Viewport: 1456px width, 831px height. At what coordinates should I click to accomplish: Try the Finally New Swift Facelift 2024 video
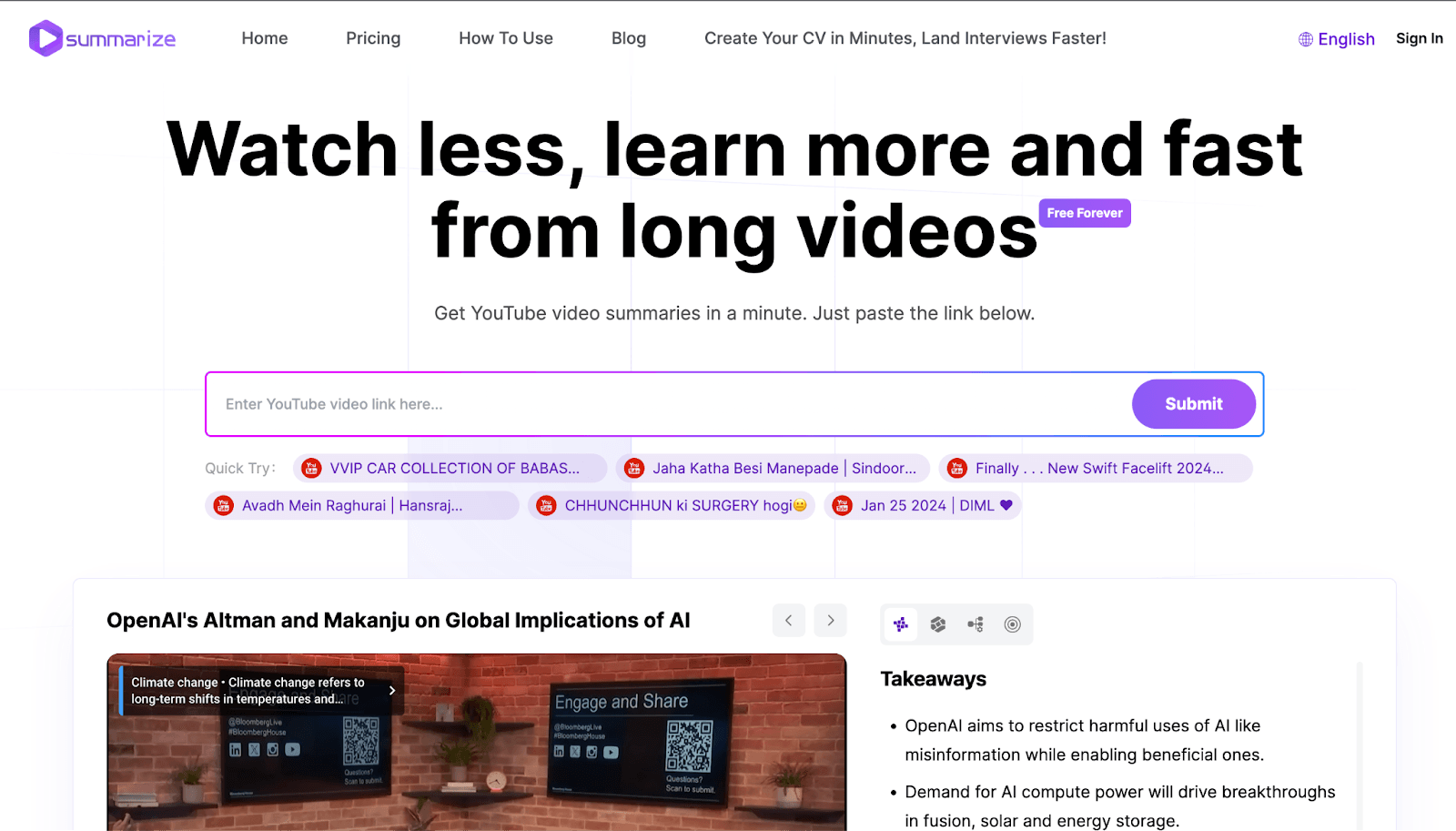point(1097,468)
